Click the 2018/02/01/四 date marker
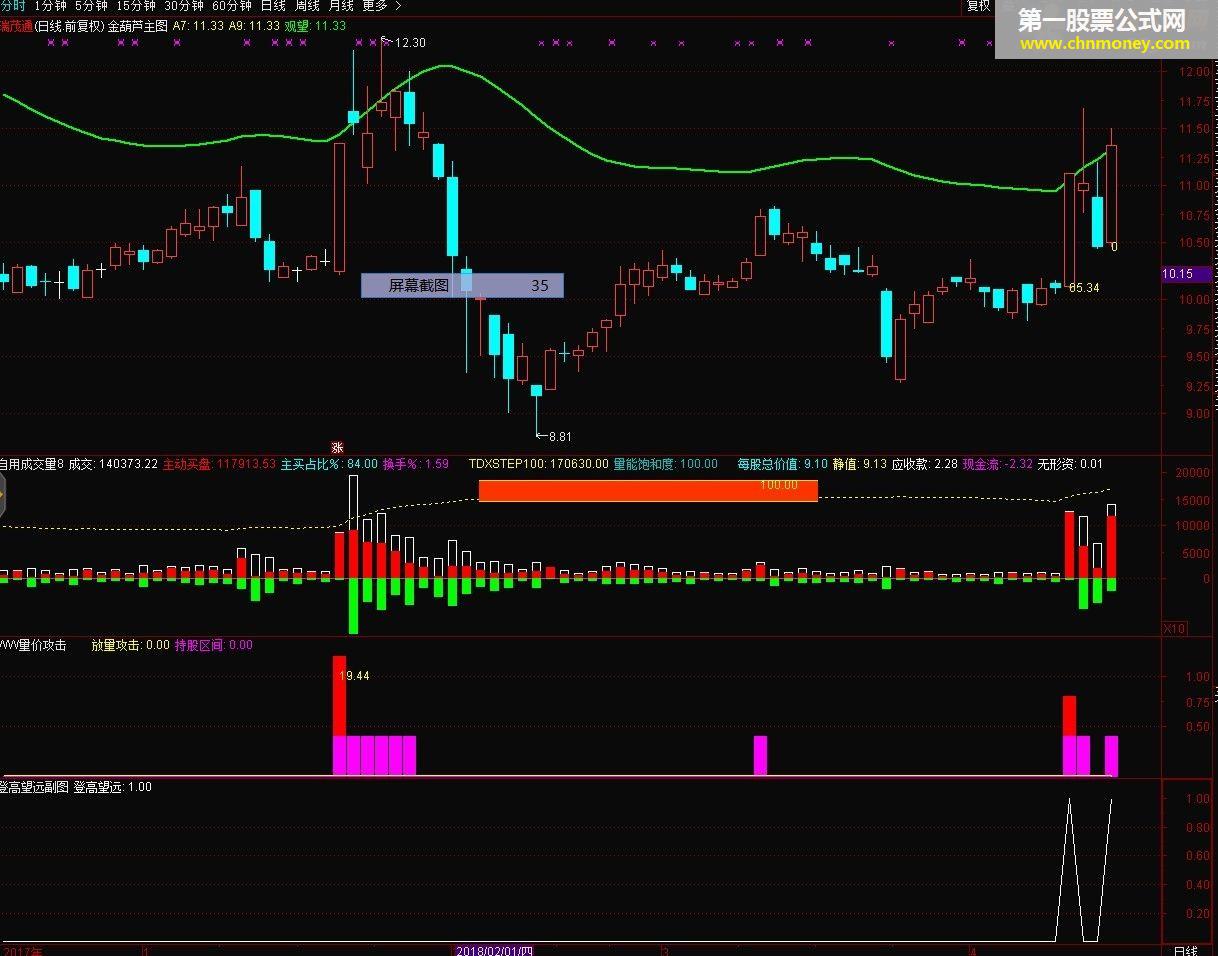The image size is (1218, 956). click(494, 950)
